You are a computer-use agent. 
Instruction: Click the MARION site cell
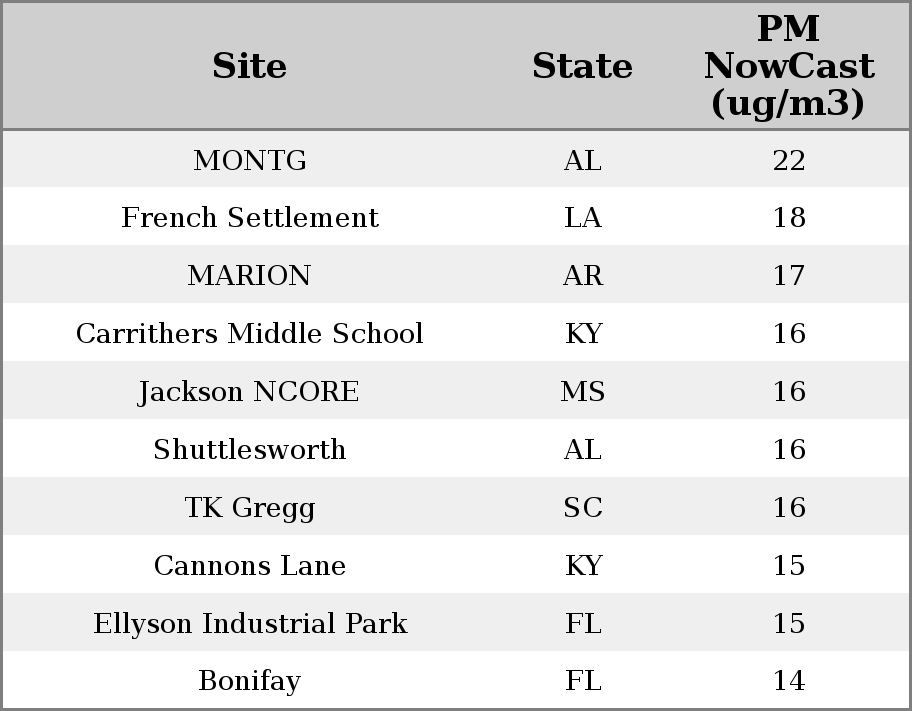pyautogui.click(x=250, y=276)
